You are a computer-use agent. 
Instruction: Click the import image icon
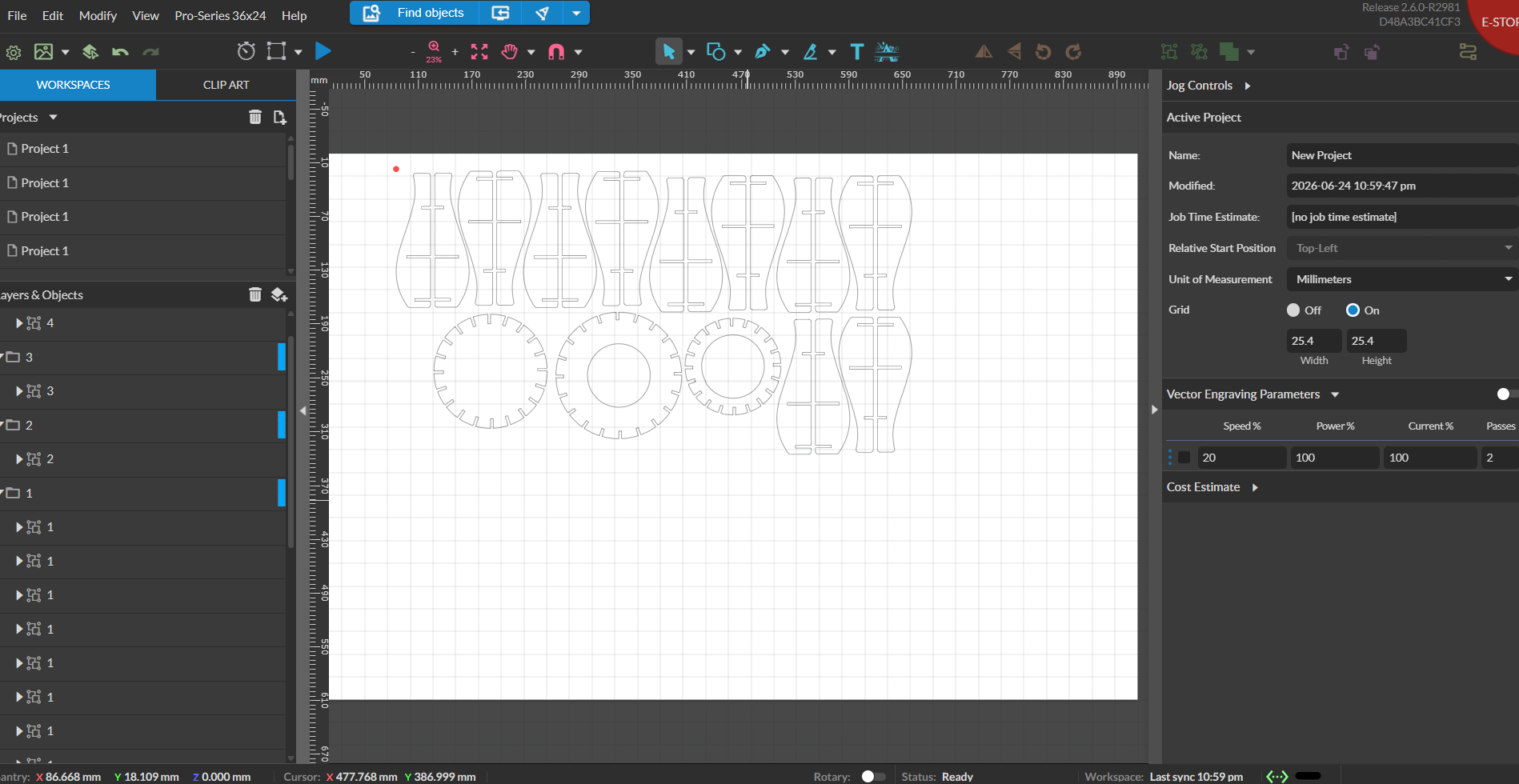point(43,52)
